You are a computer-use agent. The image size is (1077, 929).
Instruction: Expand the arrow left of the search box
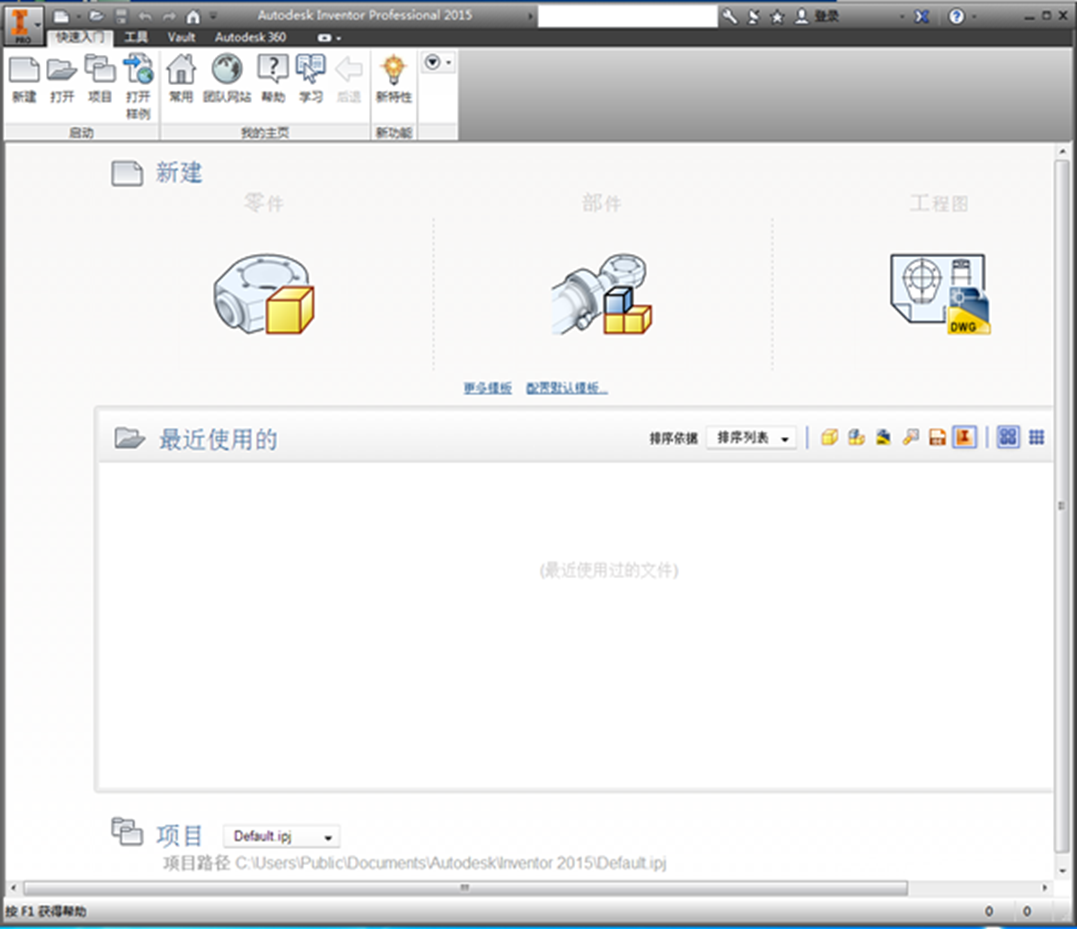point(530,16)
